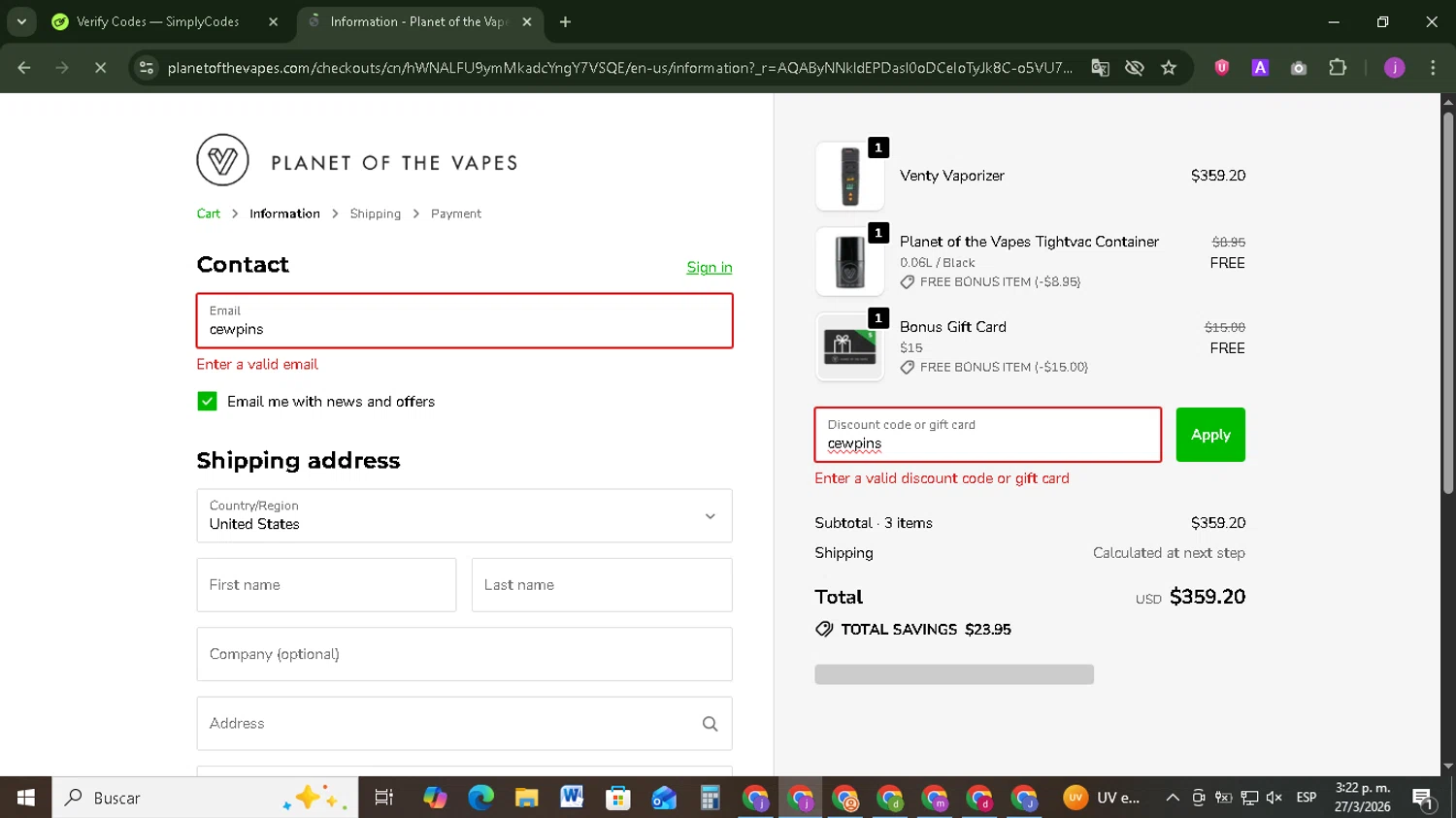Viewport: 1456px width, 818px height.
Task: Open a new browser tab
Action: pos(565,21)
